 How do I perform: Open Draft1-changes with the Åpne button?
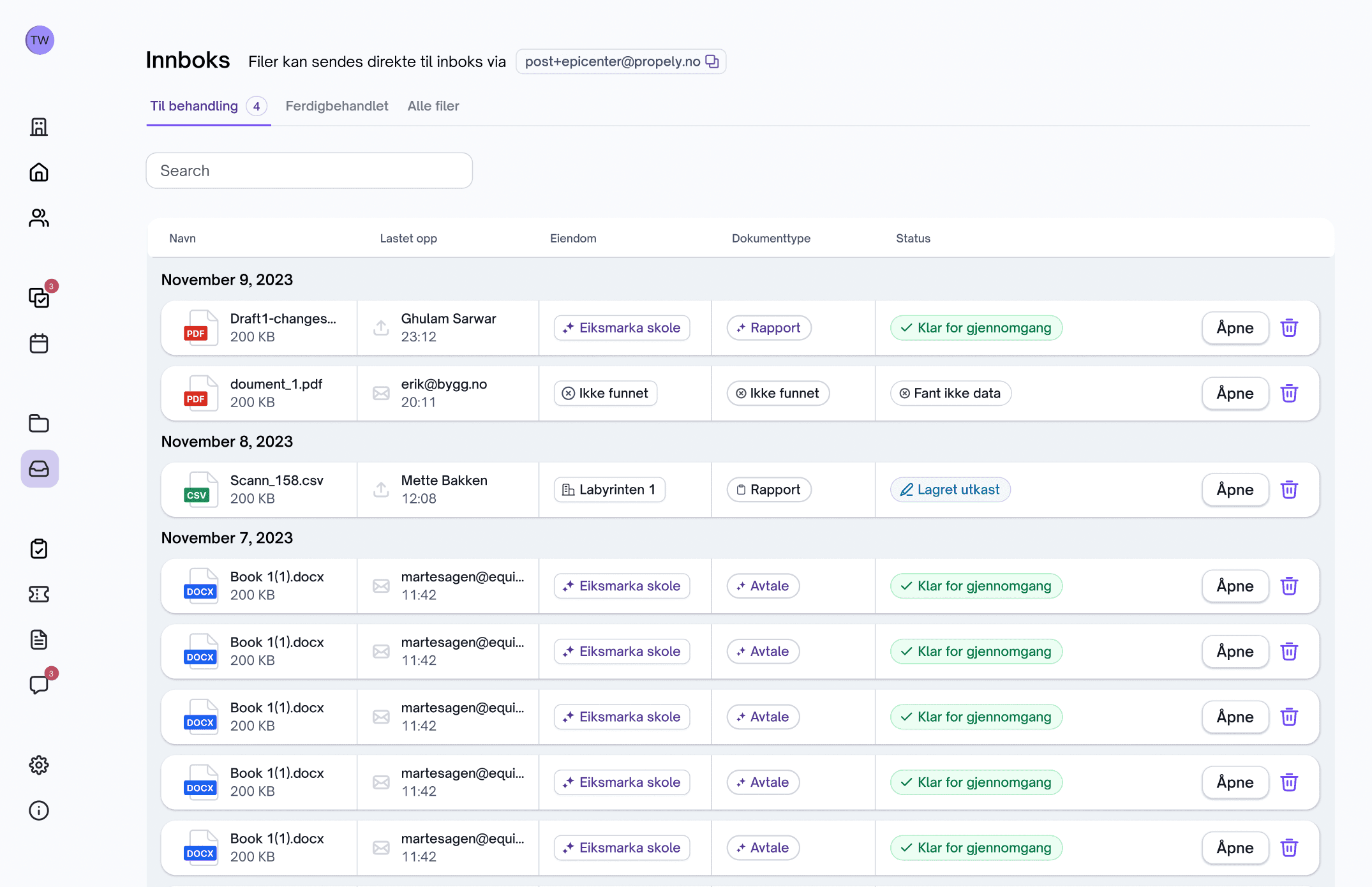point(1235,327)
